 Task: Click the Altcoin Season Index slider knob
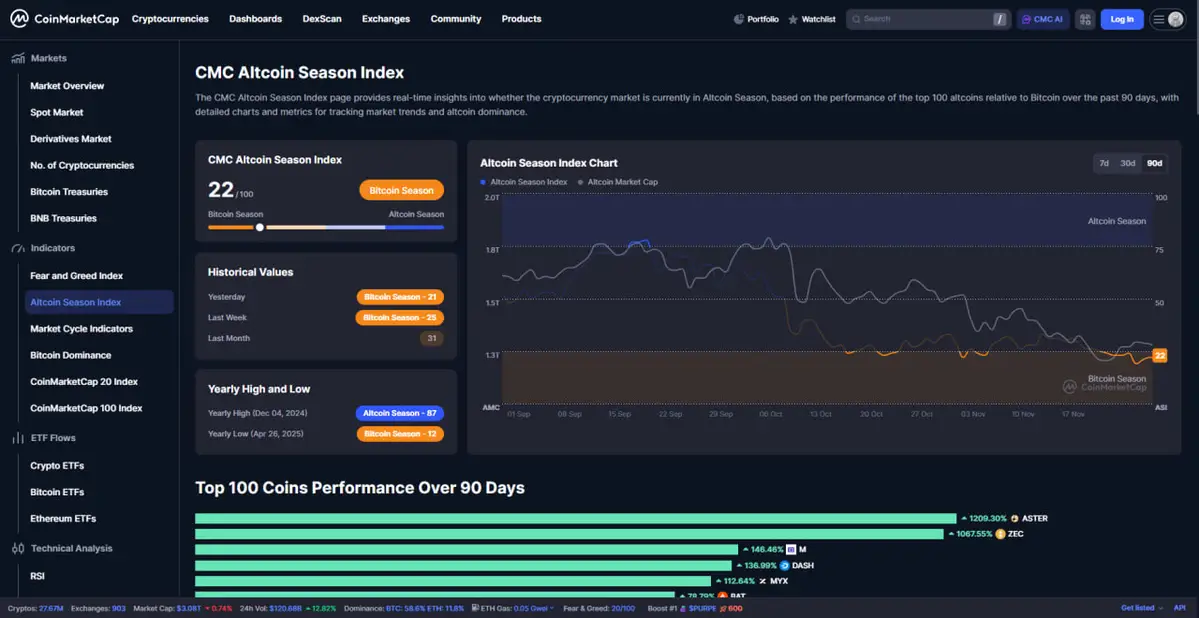click(x=260, y=227)
